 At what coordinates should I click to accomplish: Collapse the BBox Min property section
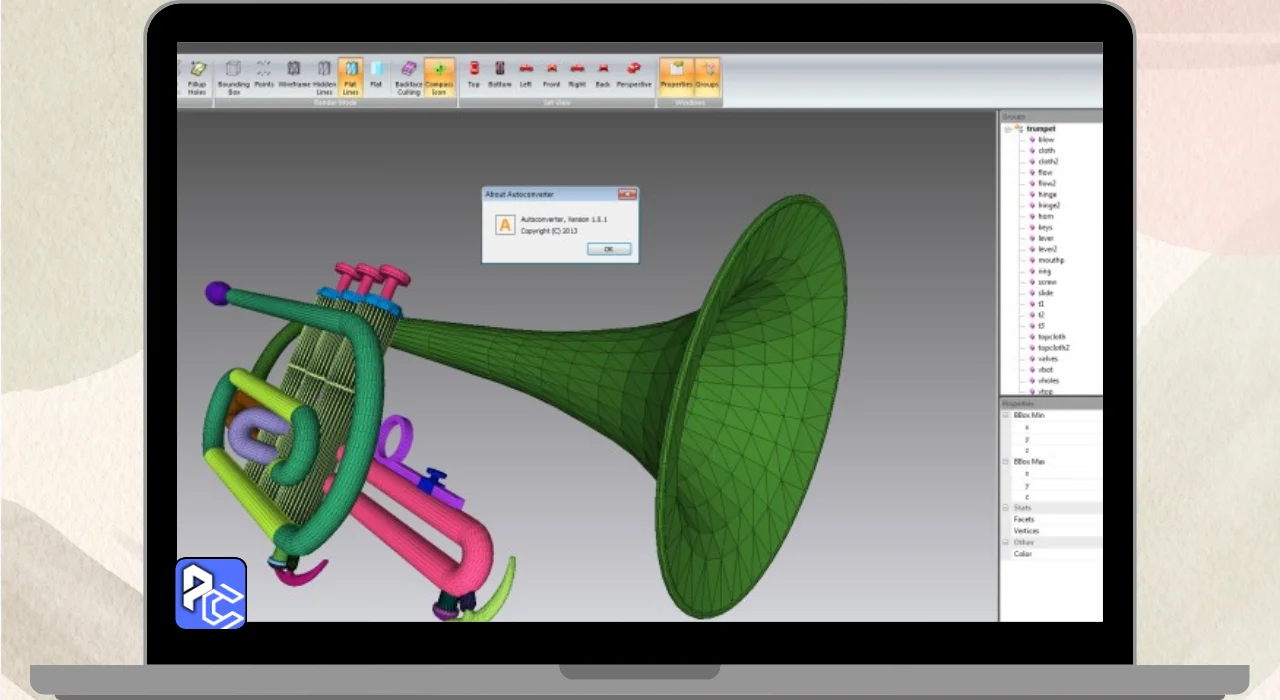1007,415
